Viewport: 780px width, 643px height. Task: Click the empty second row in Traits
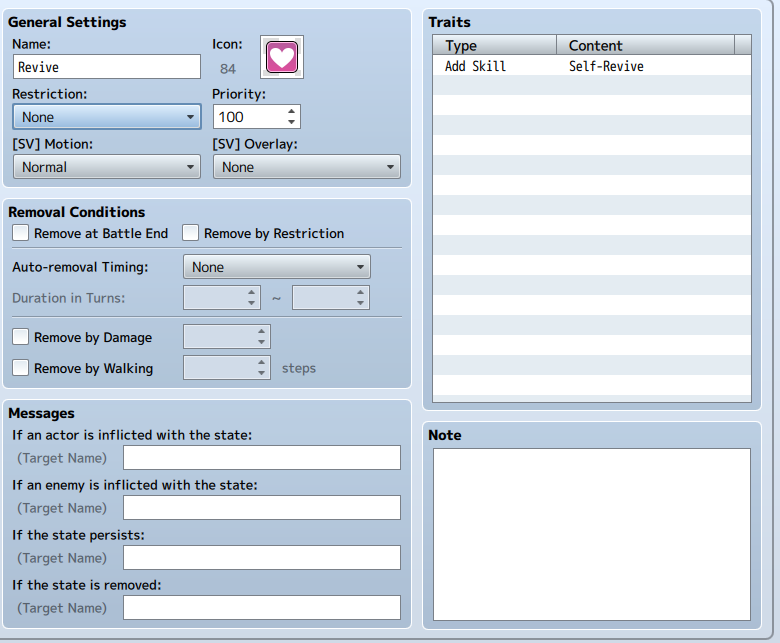tap(591, 86)
